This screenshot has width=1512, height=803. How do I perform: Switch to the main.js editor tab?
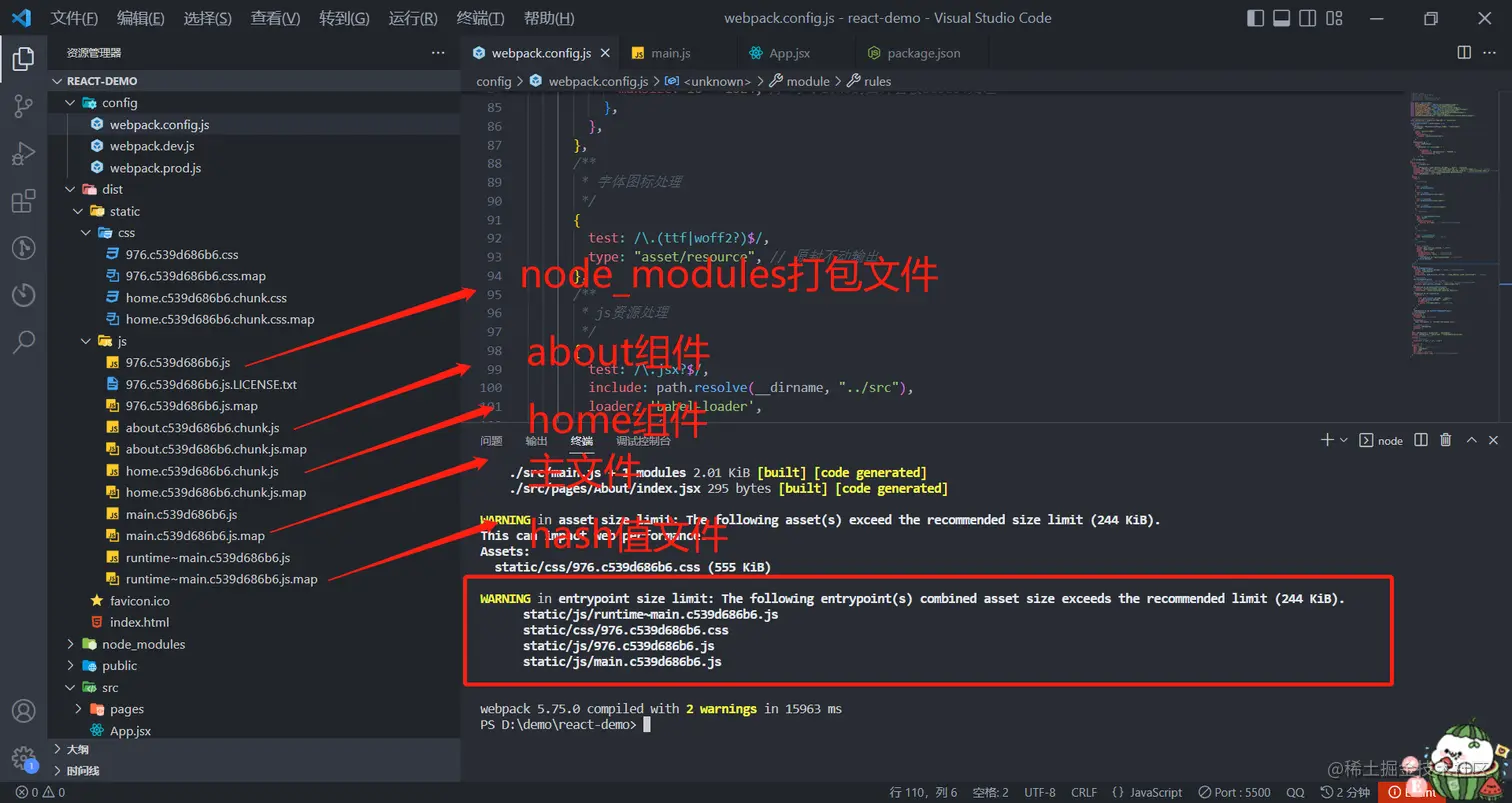670,53
